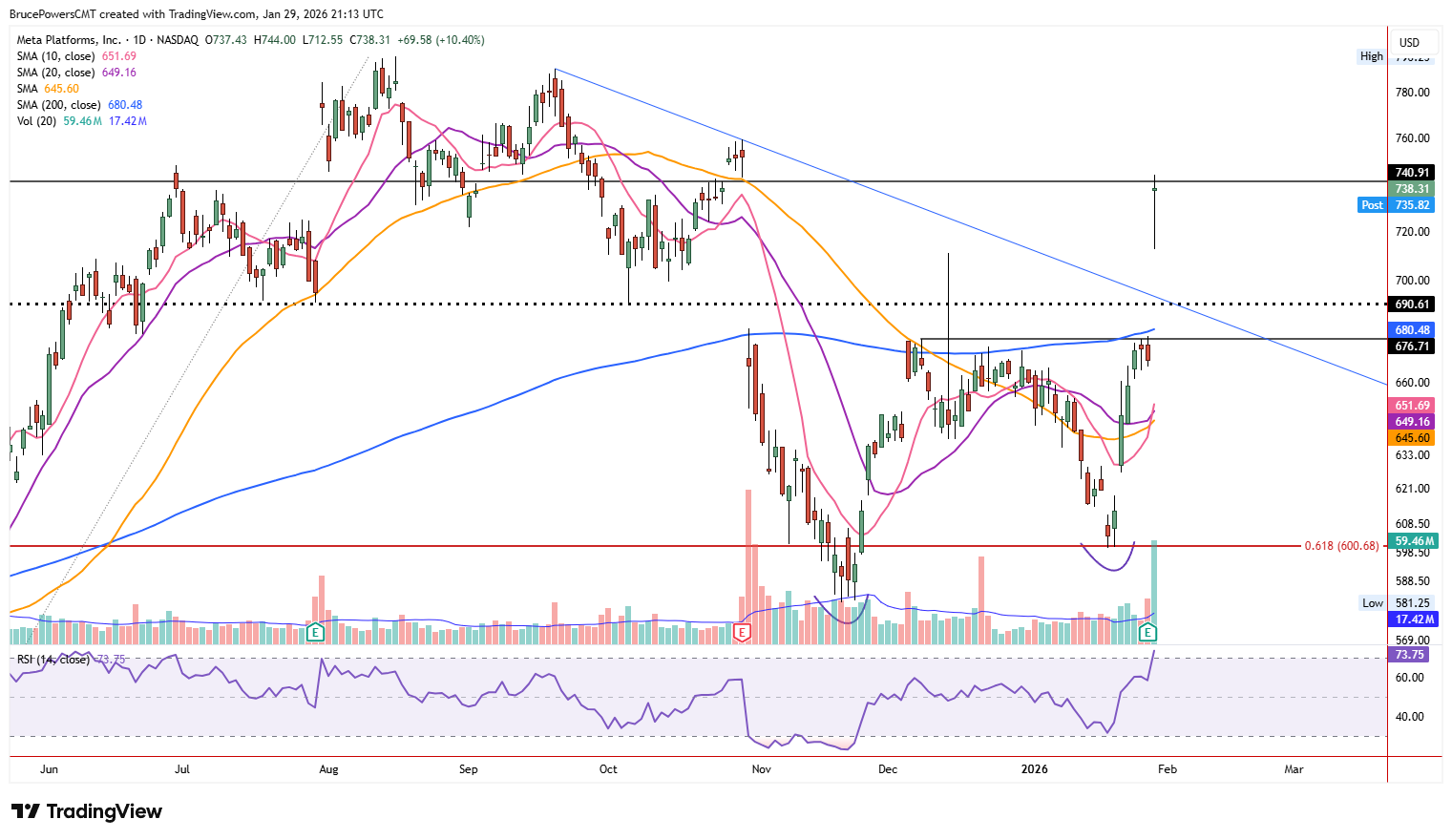Click the SMA (20, close) legend entry

pos(76,73)
